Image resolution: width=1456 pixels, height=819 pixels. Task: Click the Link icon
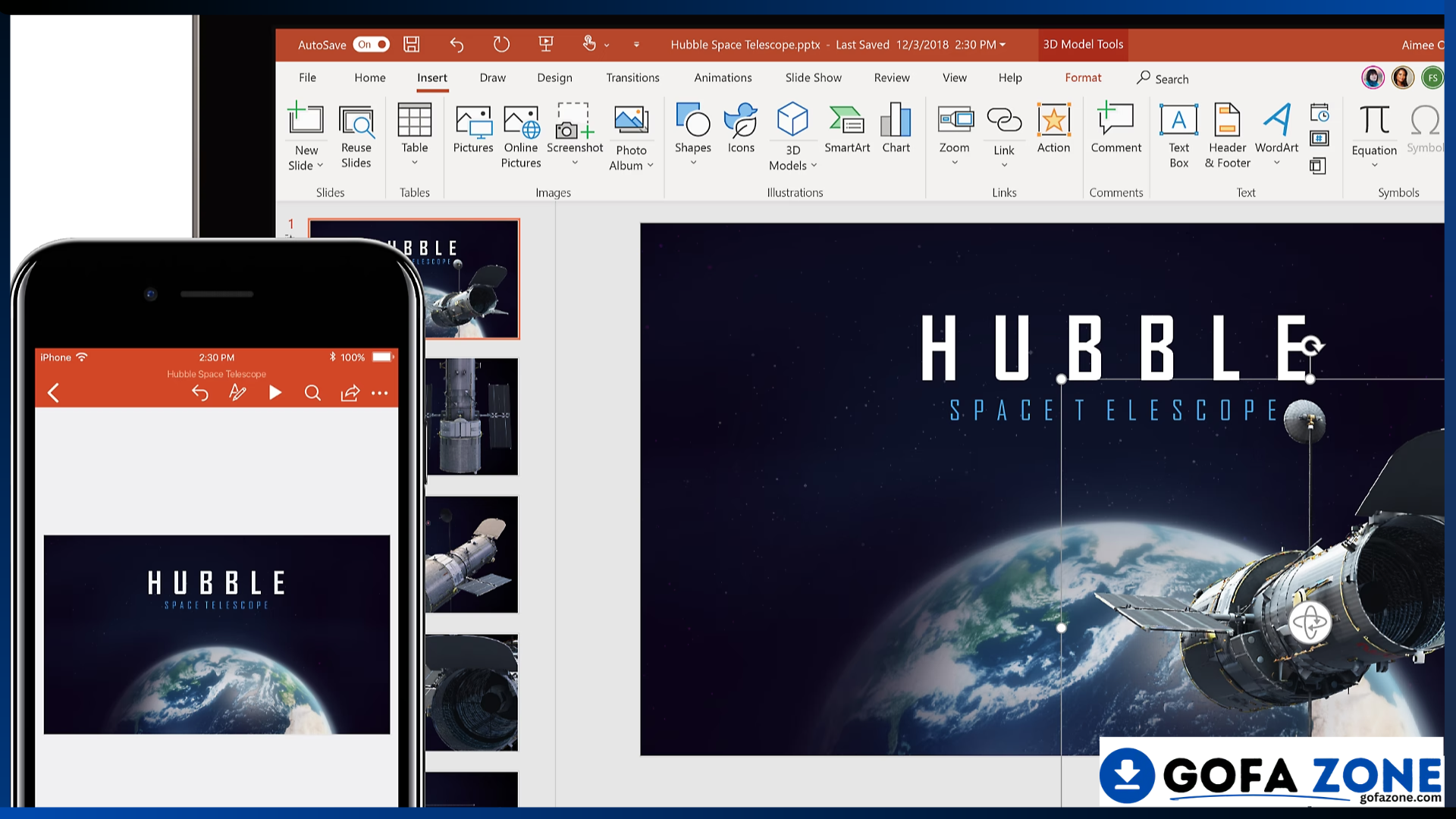(1004, 121)
